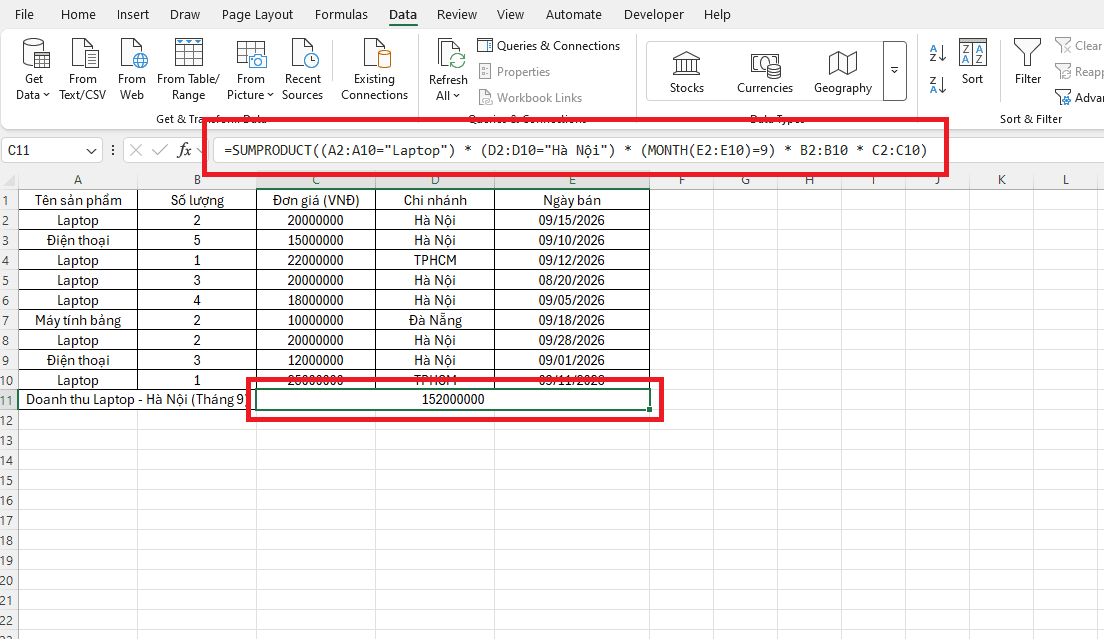Screen dimensions: 1104x639
Task: Select the date cell 09/15/2026
Action: coord(572,220)
